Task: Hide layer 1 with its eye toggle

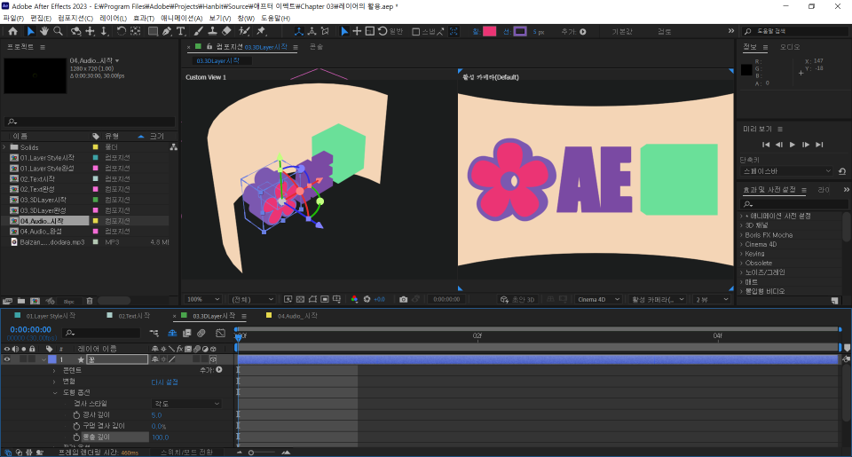Action: click(x=7, y=359)
